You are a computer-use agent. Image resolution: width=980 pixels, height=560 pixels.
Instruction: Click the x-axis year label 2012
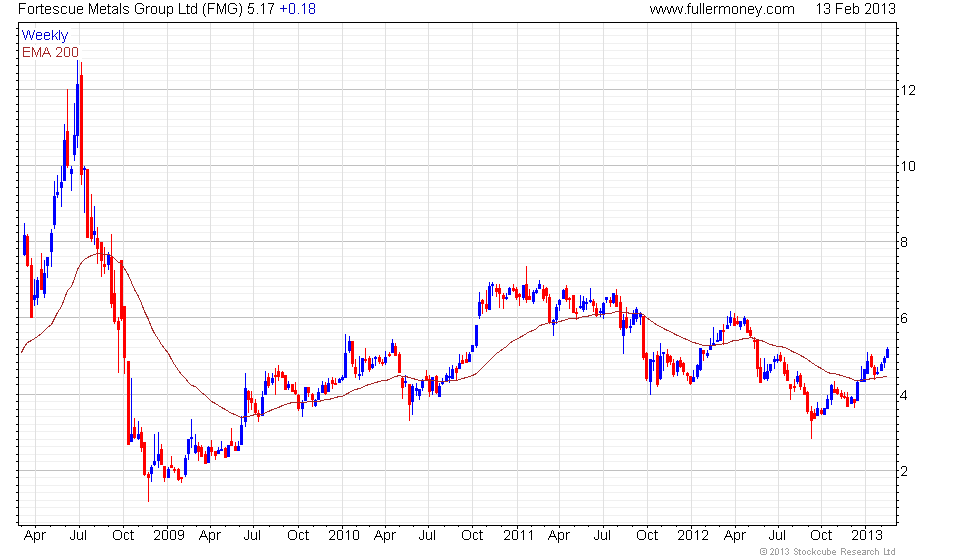coord(693,536)
